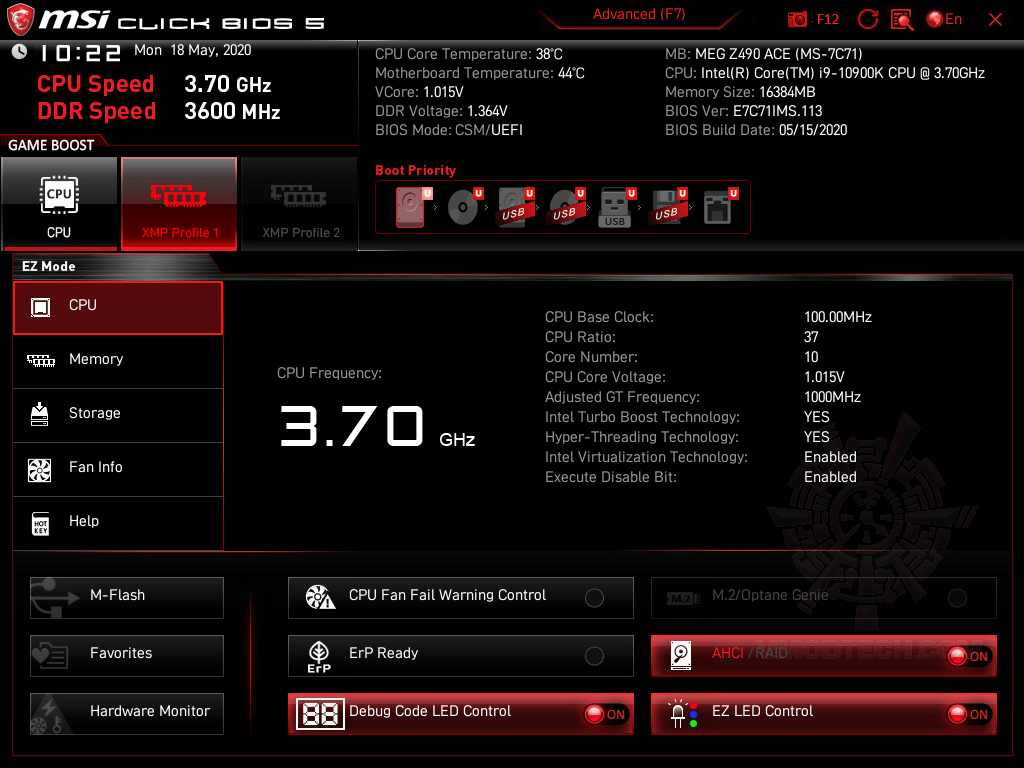Open the Help section
Image resolution: width=1024 pixels, height=768 pixels.
pyautogui.click(x=118, y=524)
